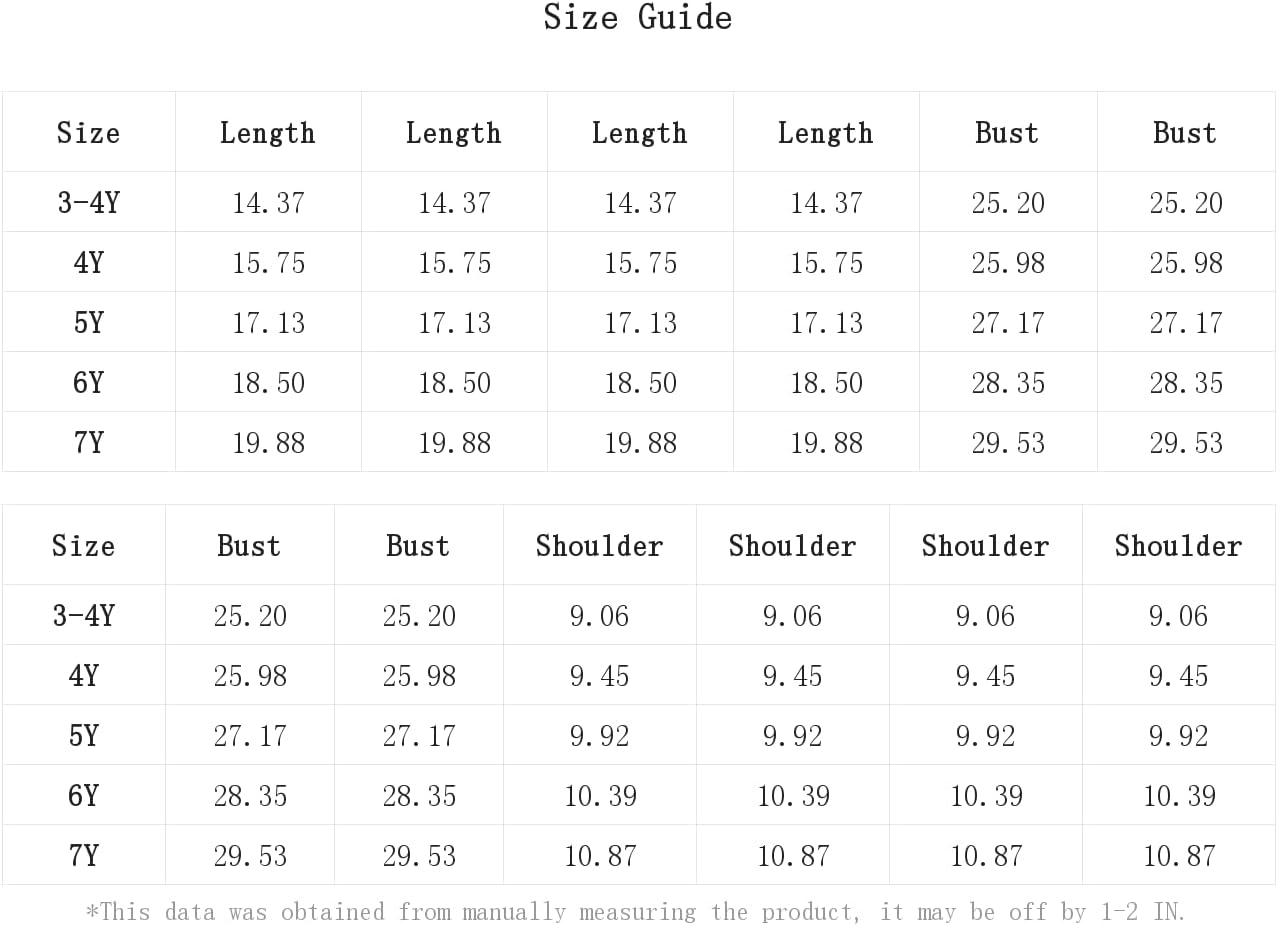Viewport: 1278px width, 925px height.
Task: Click the 3-4Y row label in lower table
Action: point(83,616)
